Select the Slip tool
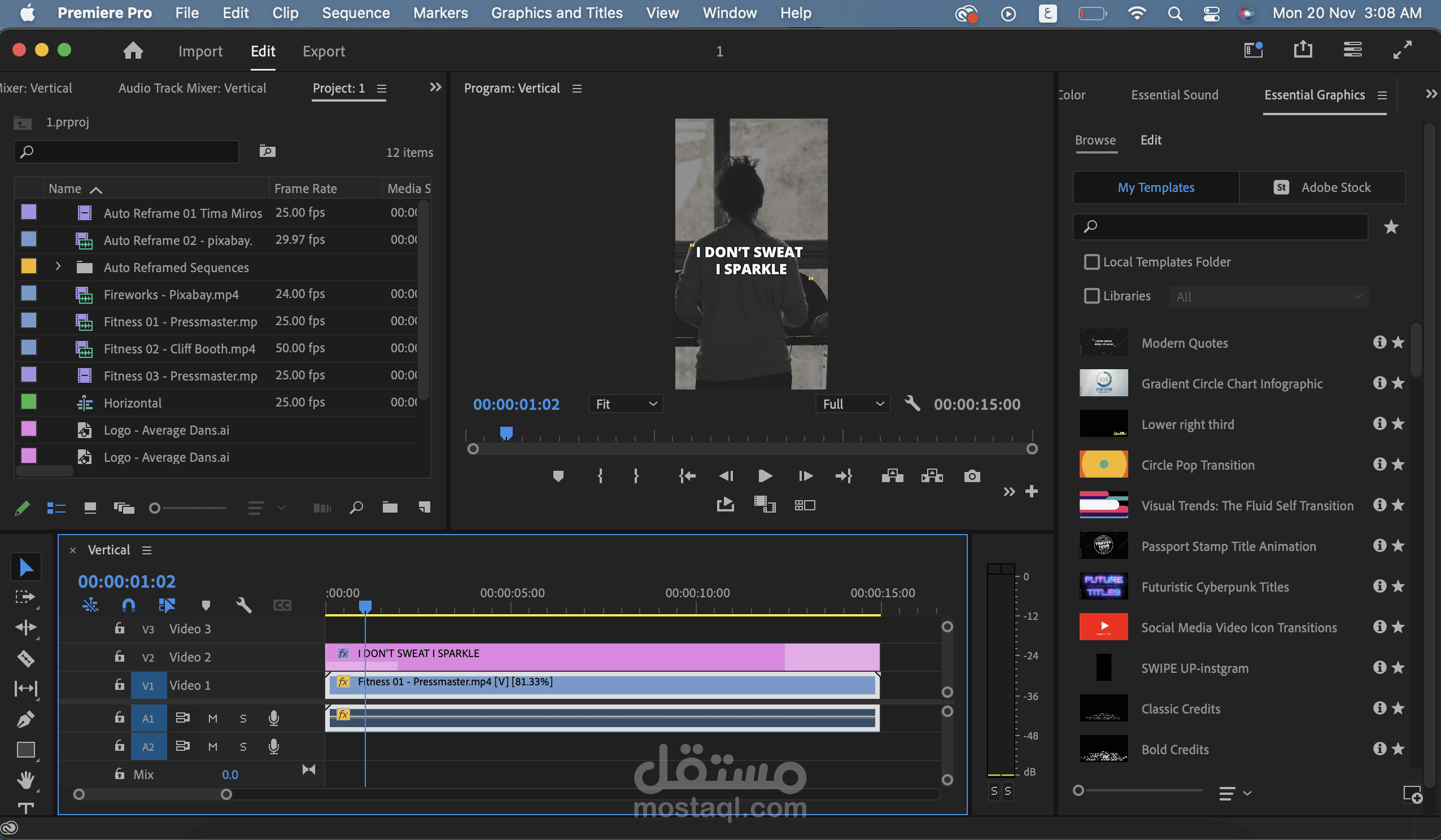 [26, 689]
